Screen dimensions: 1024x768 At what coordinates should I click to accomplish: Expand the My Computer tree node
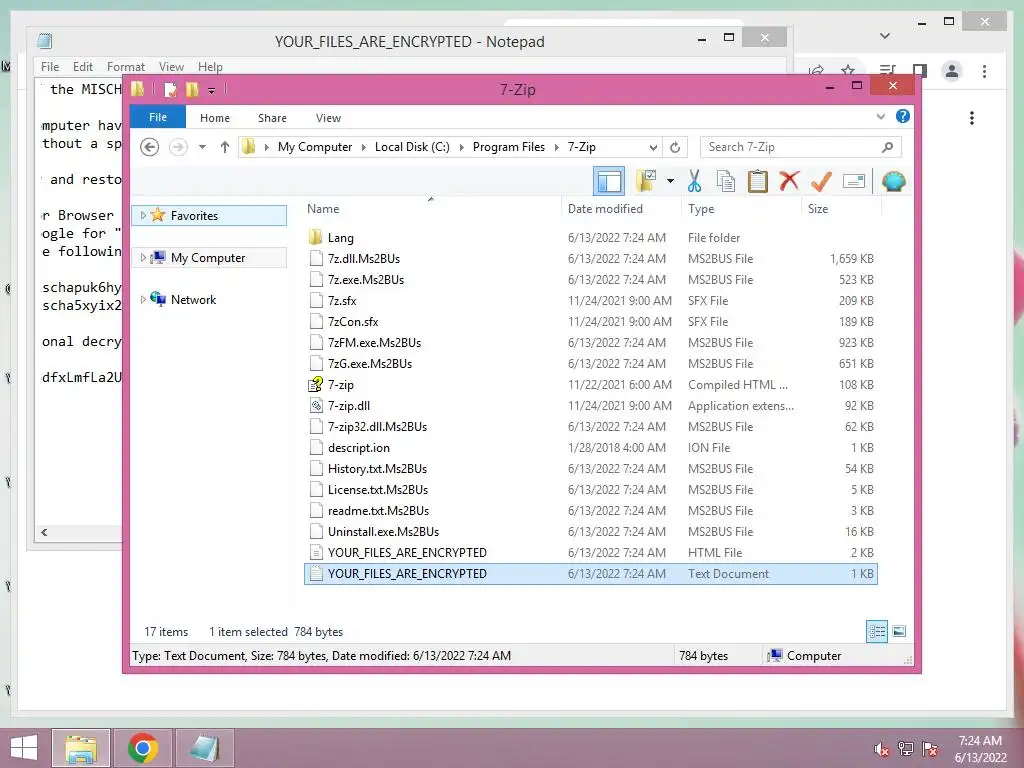[x=143, y=257]
